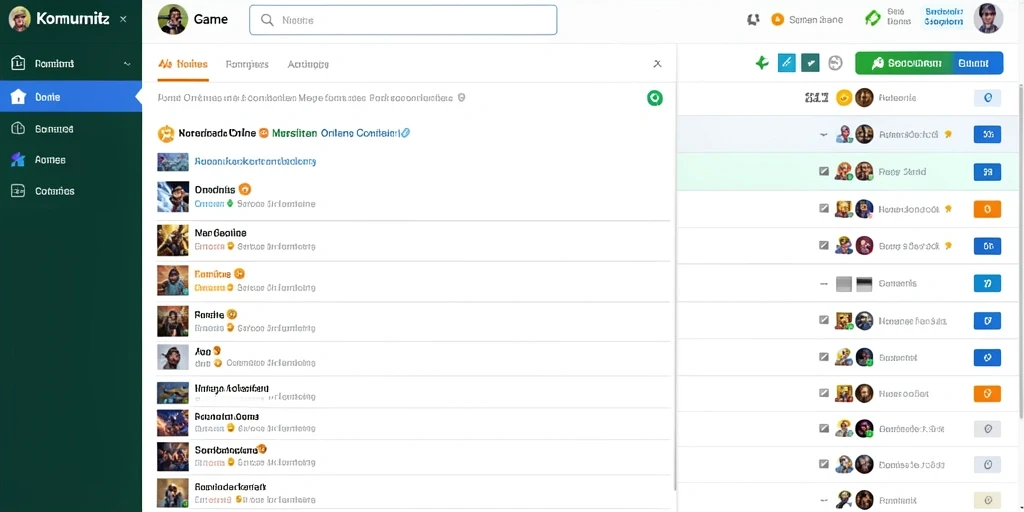This screenshot has width=1024, height=512.
Task: Collapse the dash on the gray-squares row
Action: click(824, 284)
